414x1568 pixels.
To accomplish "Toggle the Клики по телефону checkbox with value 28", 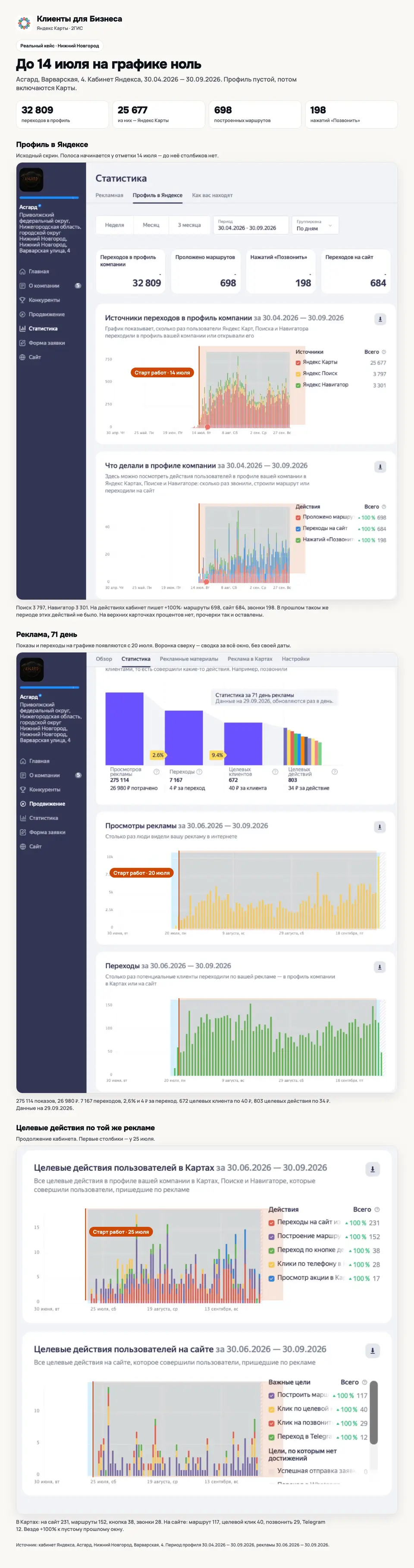I will click(272, 1264).
